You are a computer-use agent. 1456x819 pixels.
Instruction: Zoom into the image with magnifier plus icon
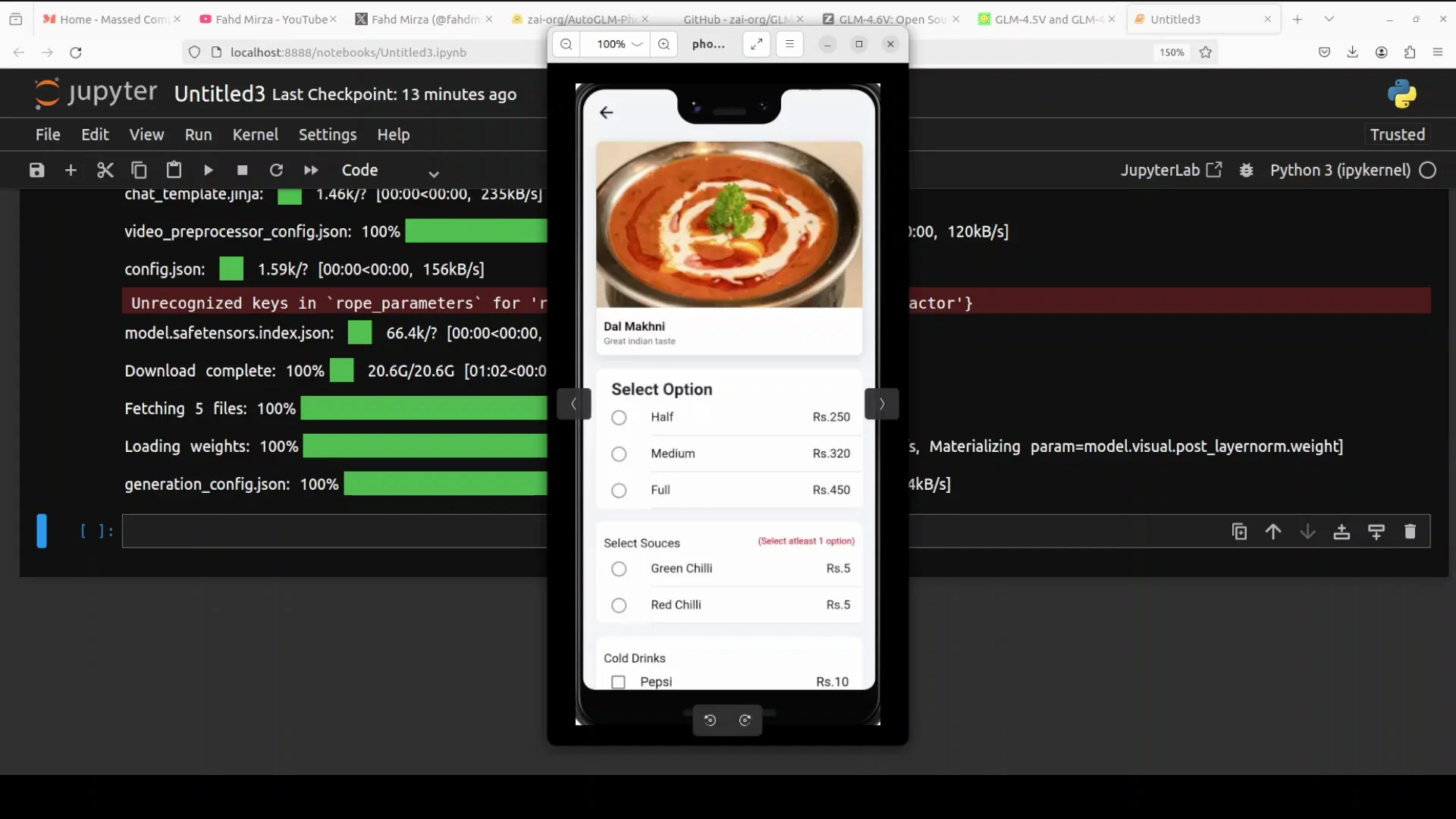(x=664, y=44)
